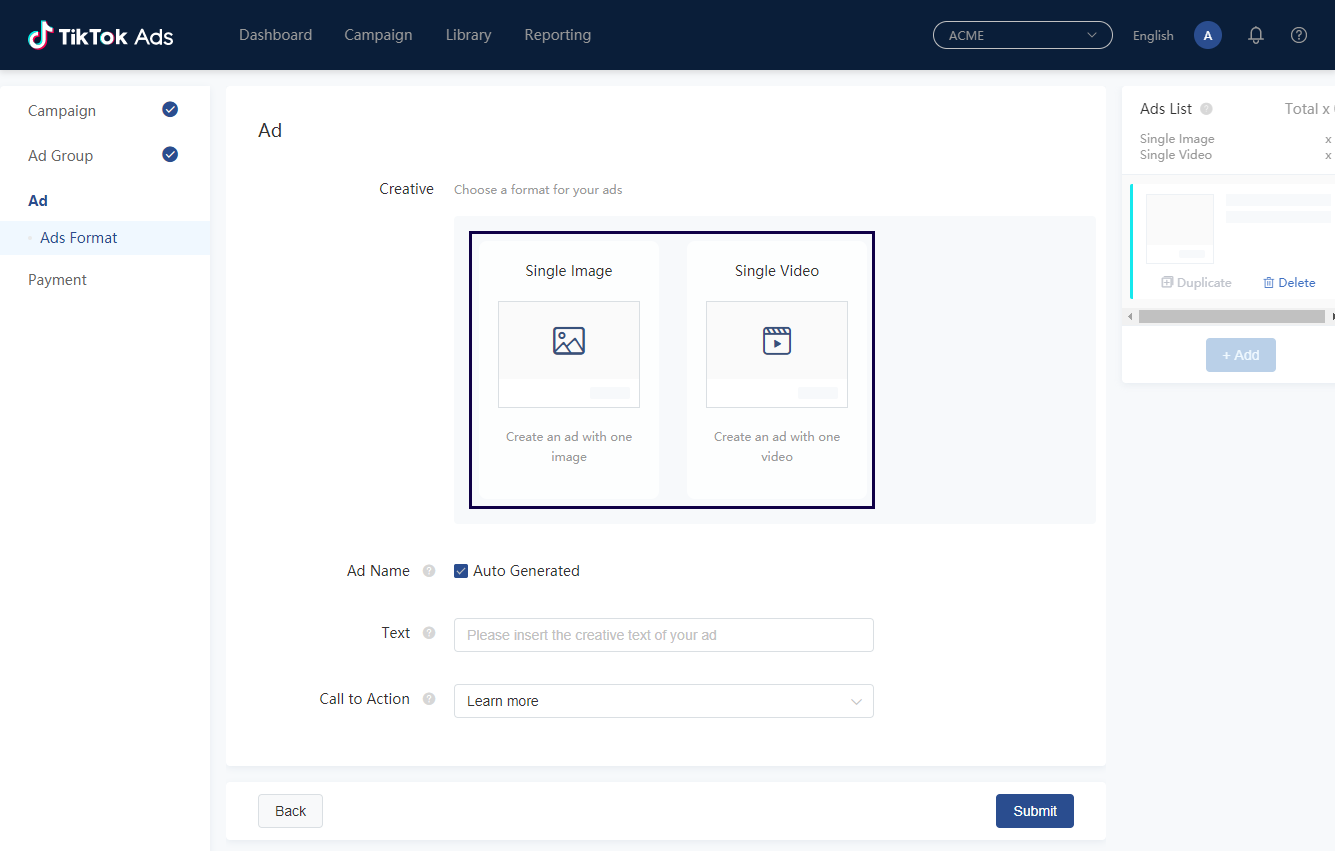Select the Single Video format icon
1335x851 pixels.
tap(777, 341)
